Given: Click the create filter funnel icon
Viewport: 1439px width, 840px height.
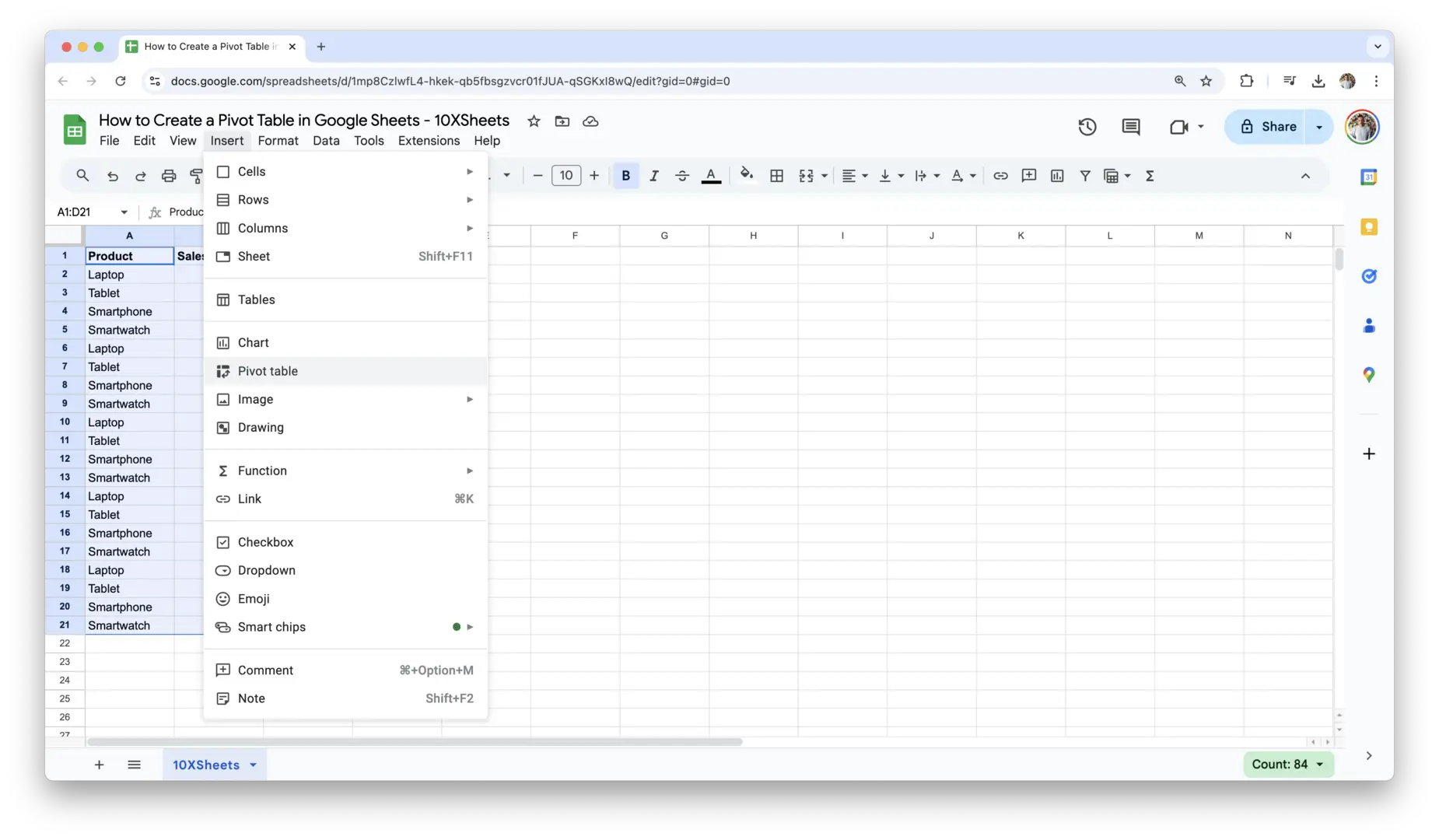Looking at the screenshot, I should click(1084, 176).
